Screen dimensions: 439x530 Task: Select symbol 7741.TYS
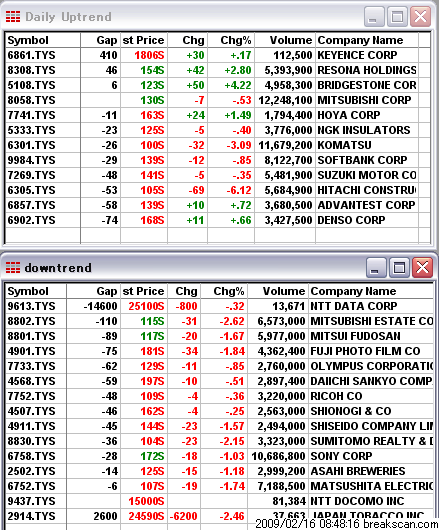click(31, 115)
